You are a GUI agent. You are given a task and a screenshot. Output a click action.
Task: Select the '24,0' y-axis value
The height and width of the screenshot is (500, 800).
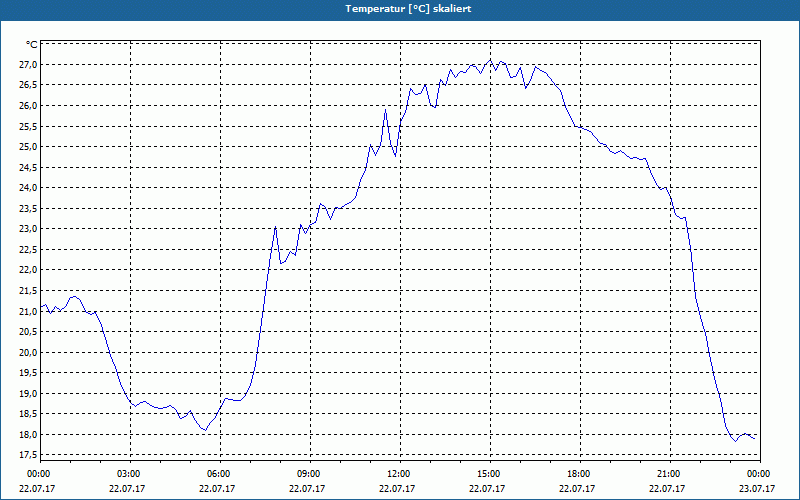(x=28, y=188)
